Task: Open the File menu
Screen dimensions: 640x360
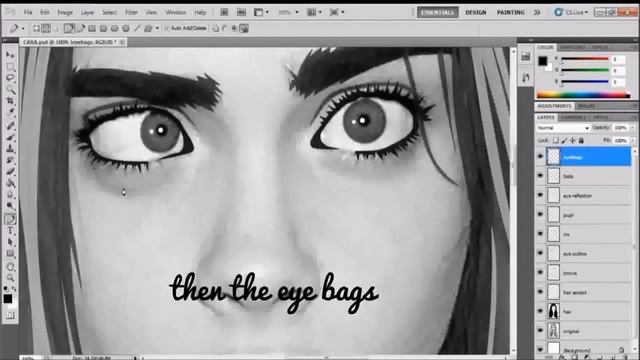Action: (28, 12)
